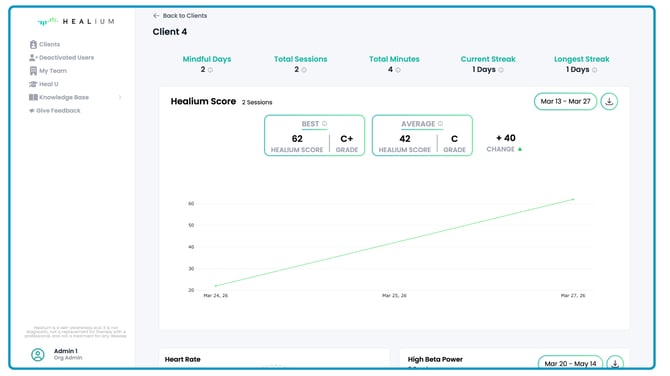Click the average score value 42
Image resolution: width=670 pixels, height=376 pixels.
click(405, 139)
